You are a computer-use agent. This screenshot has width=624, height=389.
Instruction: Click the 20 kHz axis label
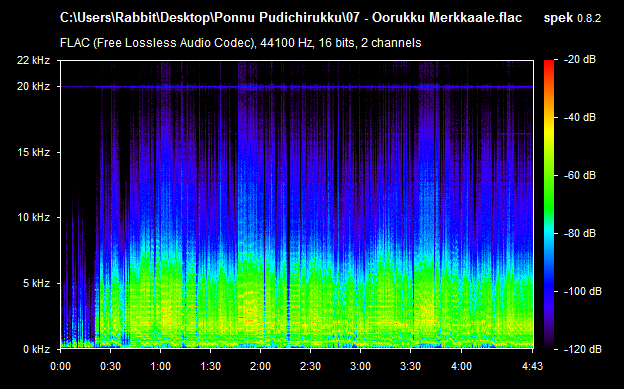[33, 86]
